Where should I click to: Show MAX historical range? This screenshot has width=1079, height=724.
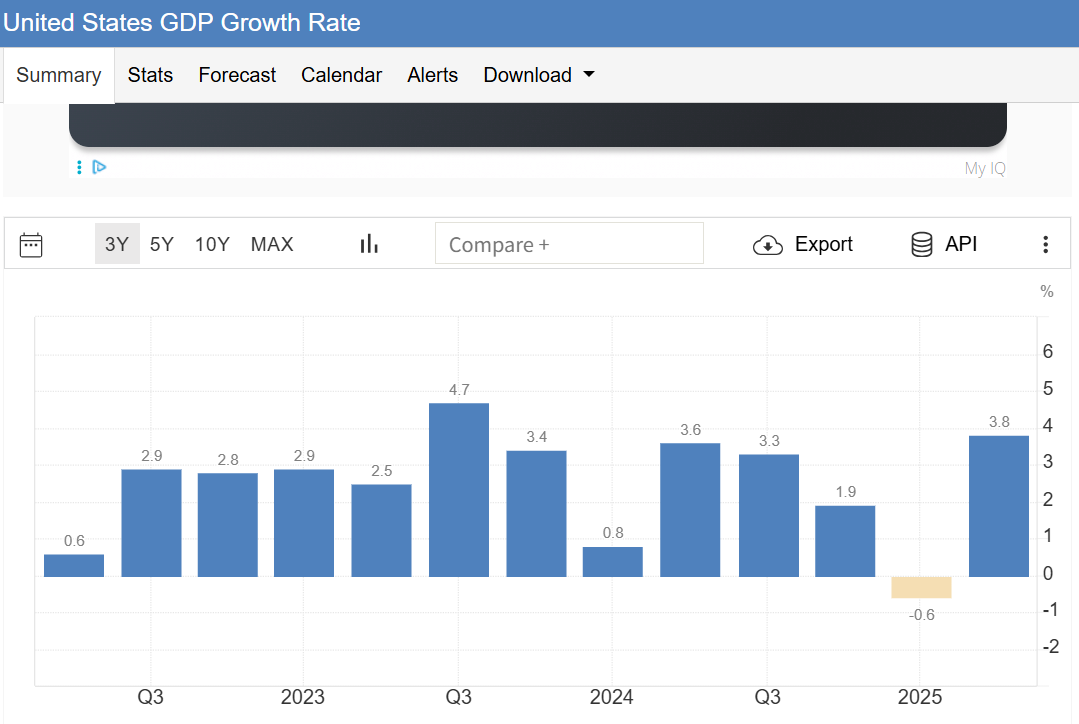[x=272, y=244]
